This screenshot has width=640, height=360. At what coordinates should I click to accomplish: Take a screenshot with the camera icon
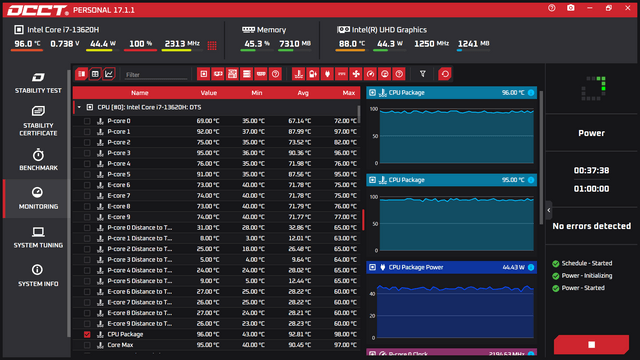(571, 8)
